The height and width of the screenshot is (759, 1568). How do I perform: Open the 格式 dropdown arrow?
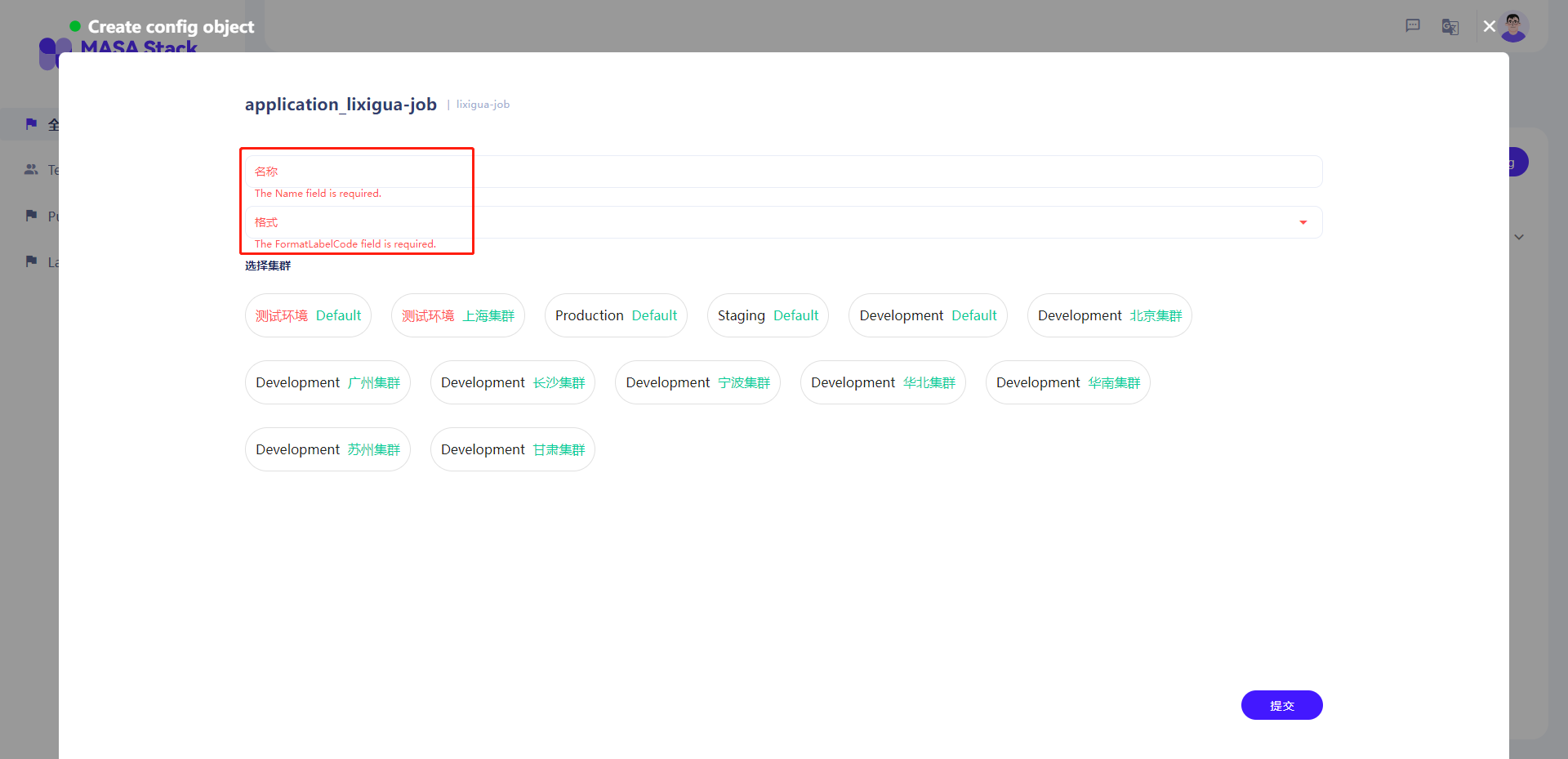[1302, 221]
